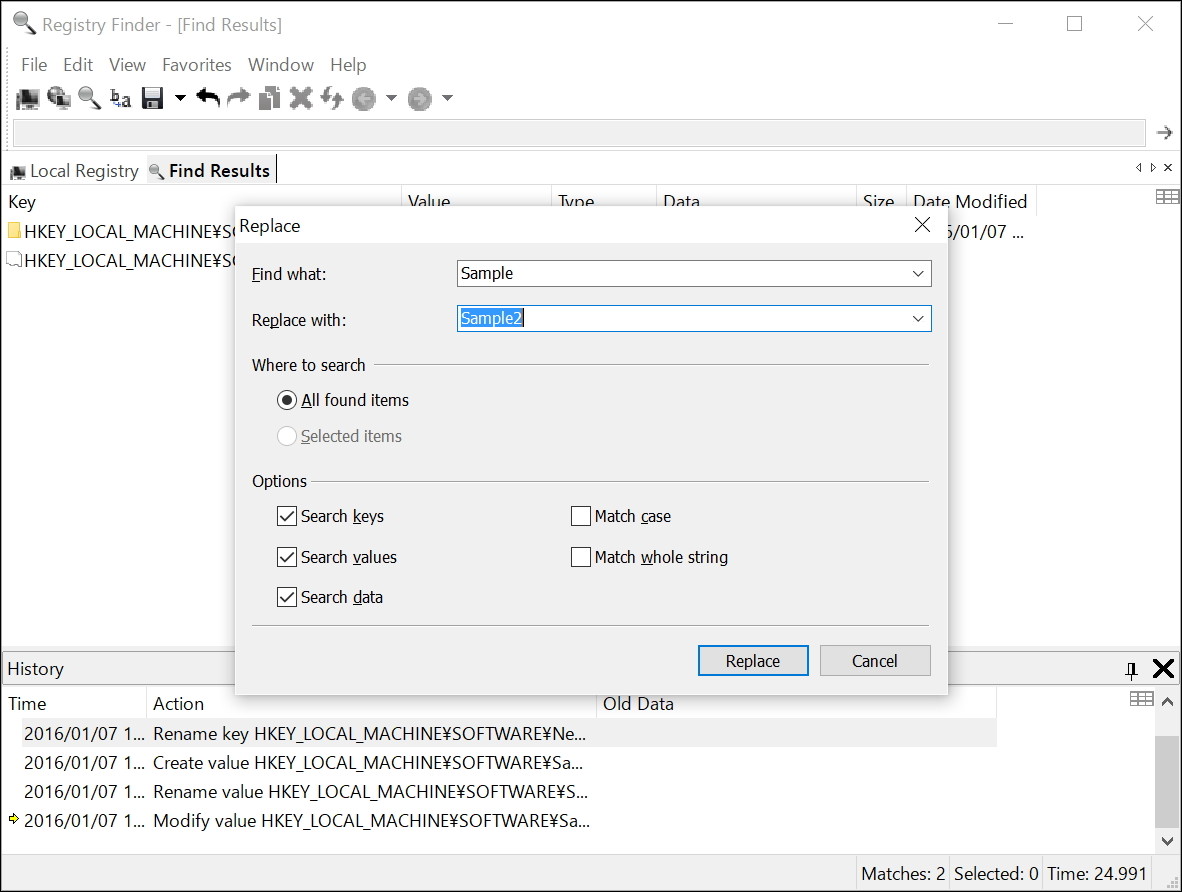This screenshot has width=1182, height=892.
Task: Click the results column chooser grid icon
Action: 1167,197
